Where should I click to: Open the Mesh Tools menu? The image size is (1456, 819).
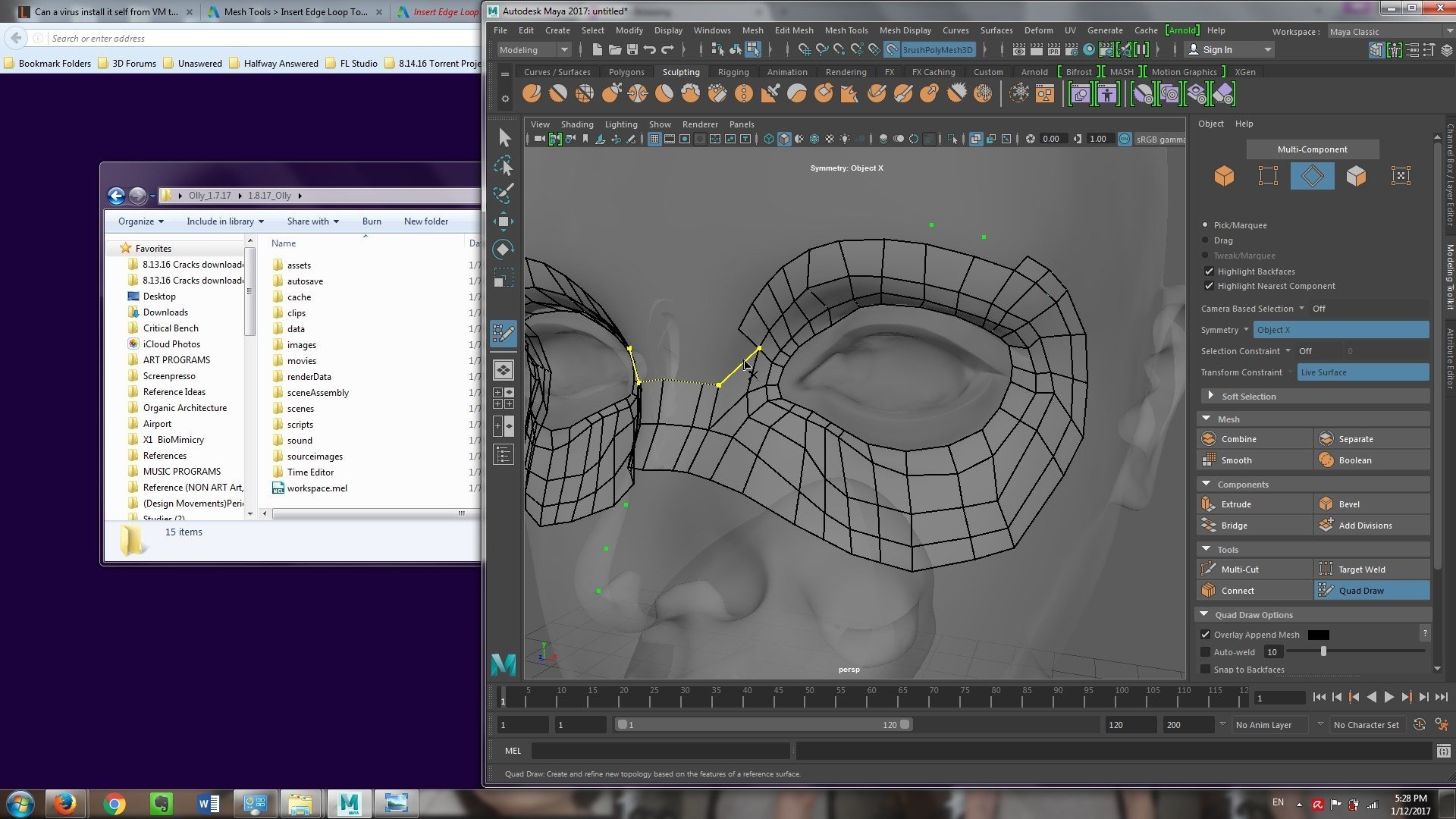(x=846, y=30)
